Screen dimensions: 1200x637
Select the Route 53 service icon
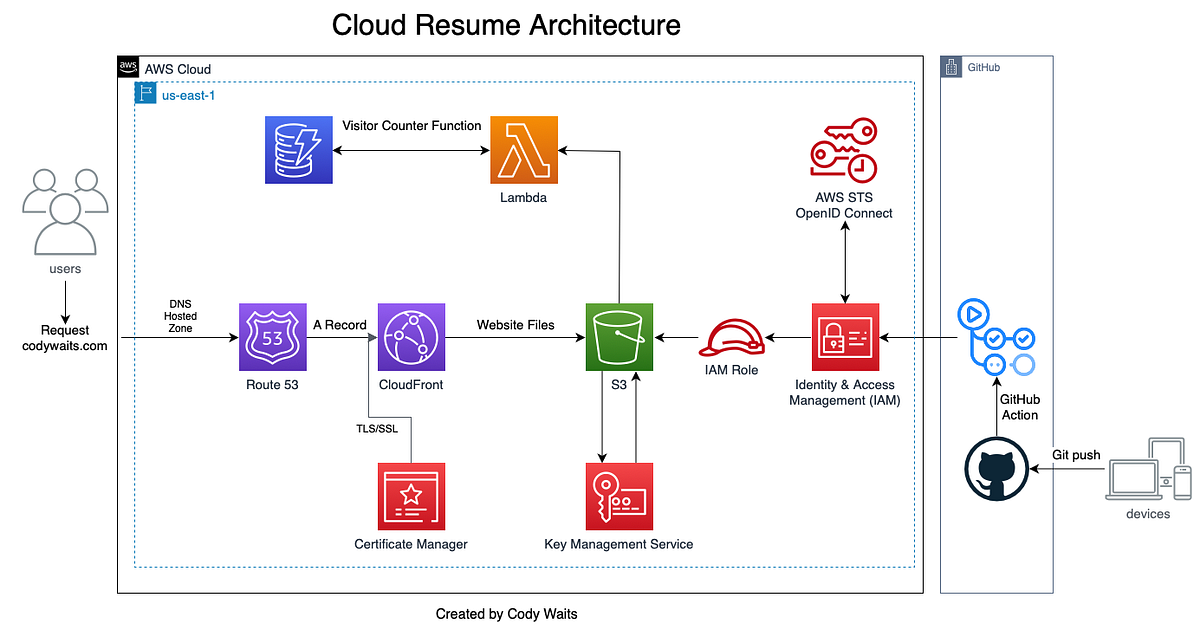272,337
